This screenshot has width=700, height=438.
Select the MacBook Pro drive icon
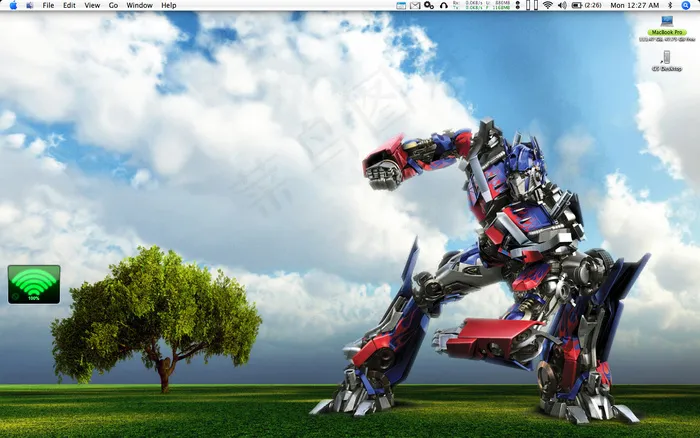[x=667, y=21]
